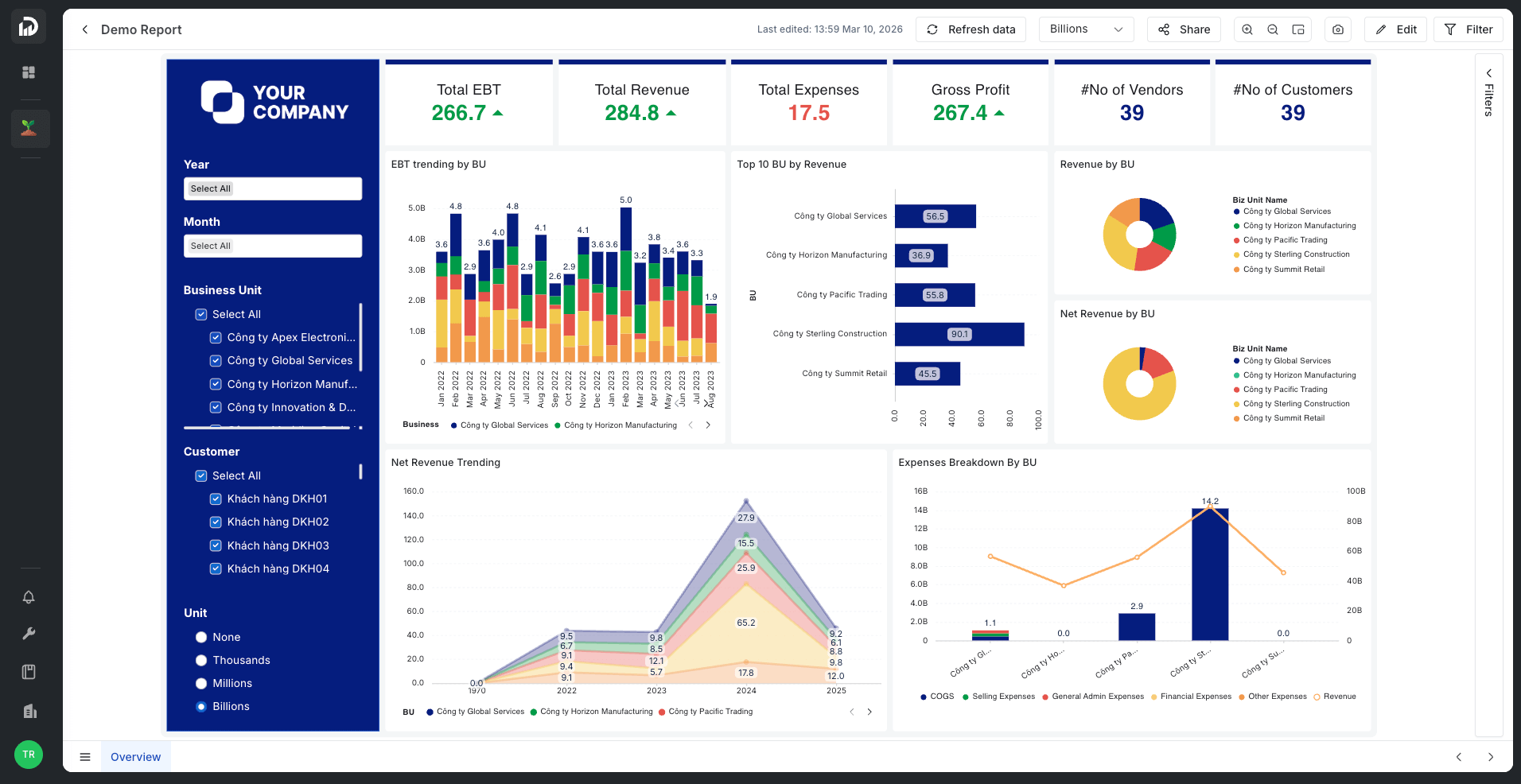The height and width of the screenshot is (784, 1521).
Task: Click the Filter button in the toolbar
Action: (x=1468, y=29)
